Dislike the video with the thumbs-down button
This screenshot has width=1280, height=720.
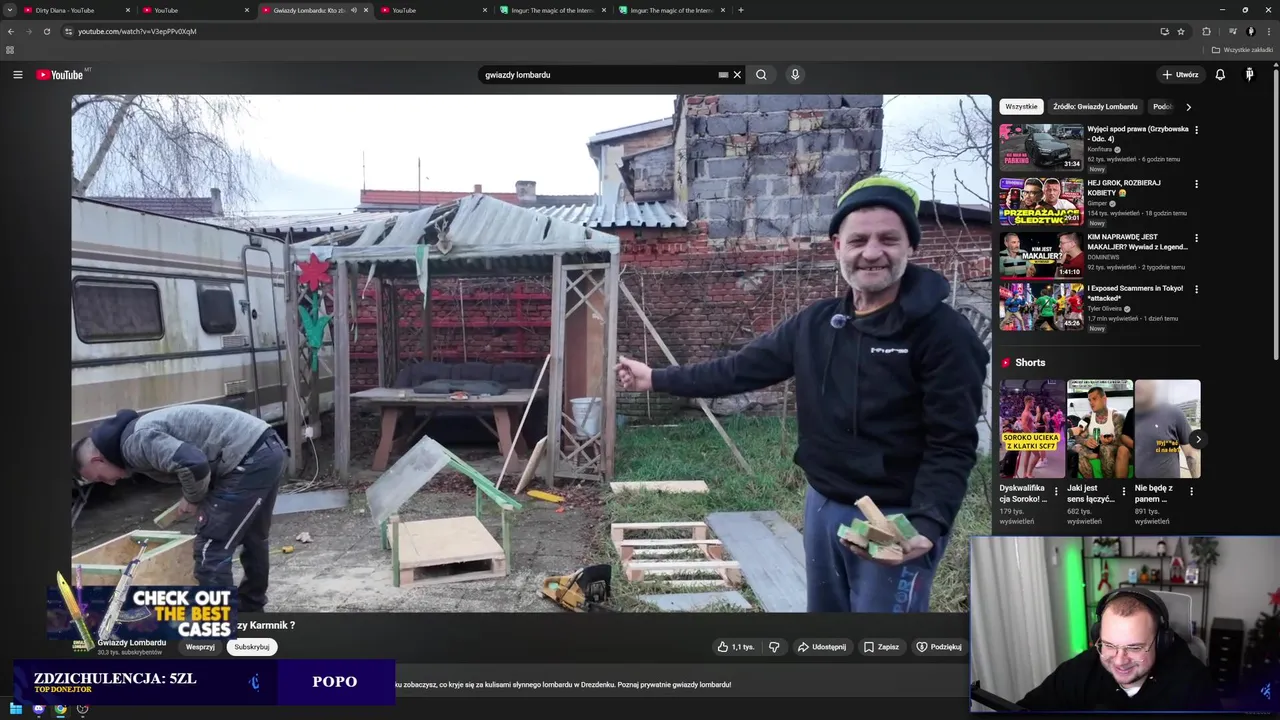pyautogui.click(x=774, y=647)
